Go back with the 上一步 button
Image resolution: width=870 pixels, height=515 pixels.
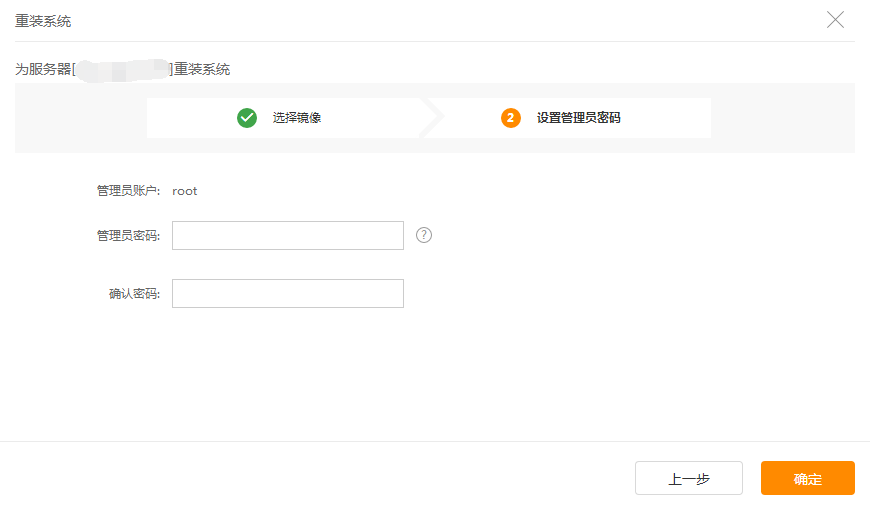[688, 478]
